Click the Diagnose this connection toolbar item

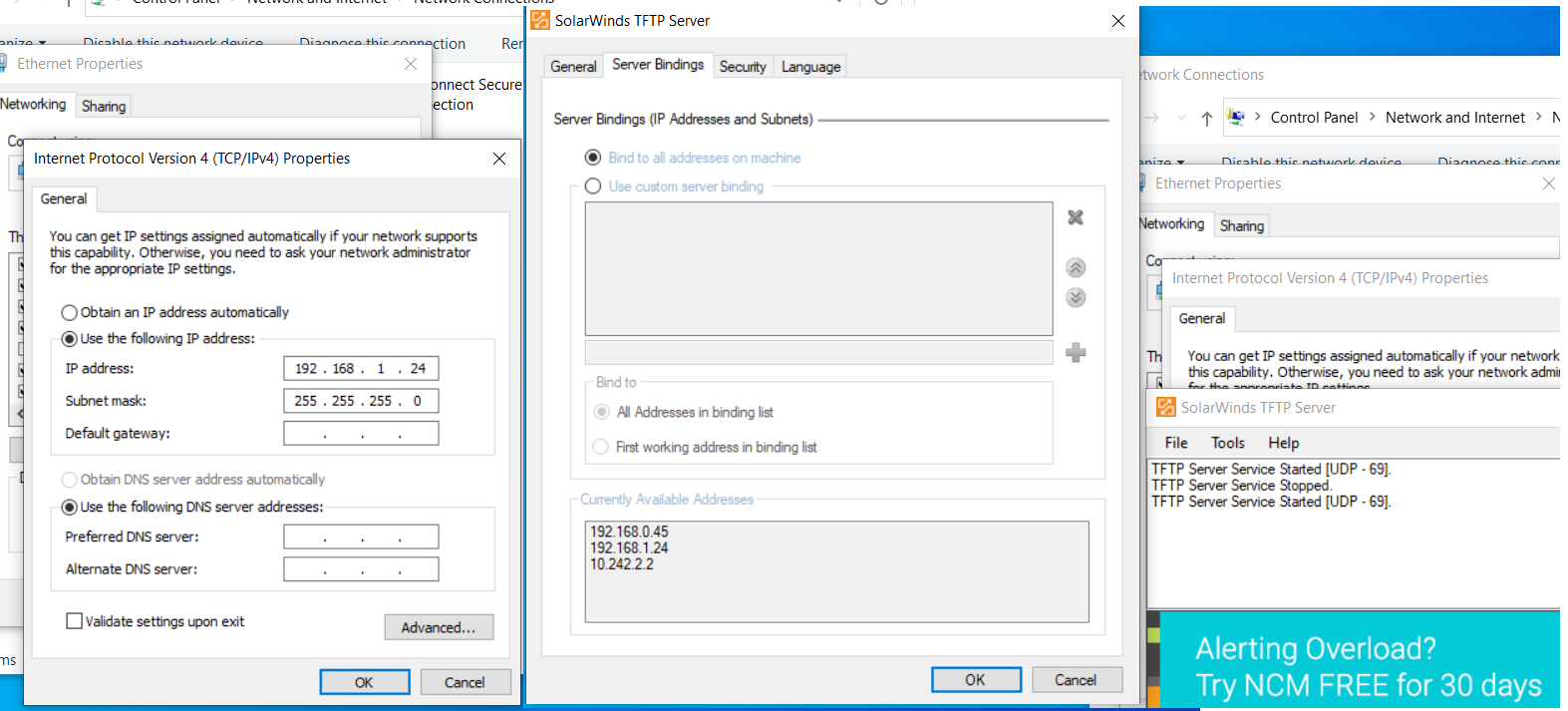[383, 44]
